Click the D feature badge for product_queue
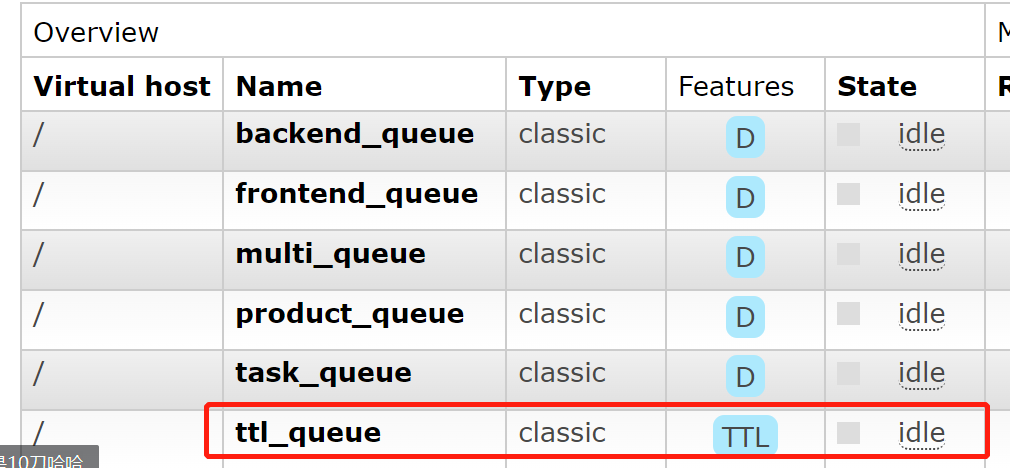The width and height of the screenshot is (1010, 468). click(745, 317)
